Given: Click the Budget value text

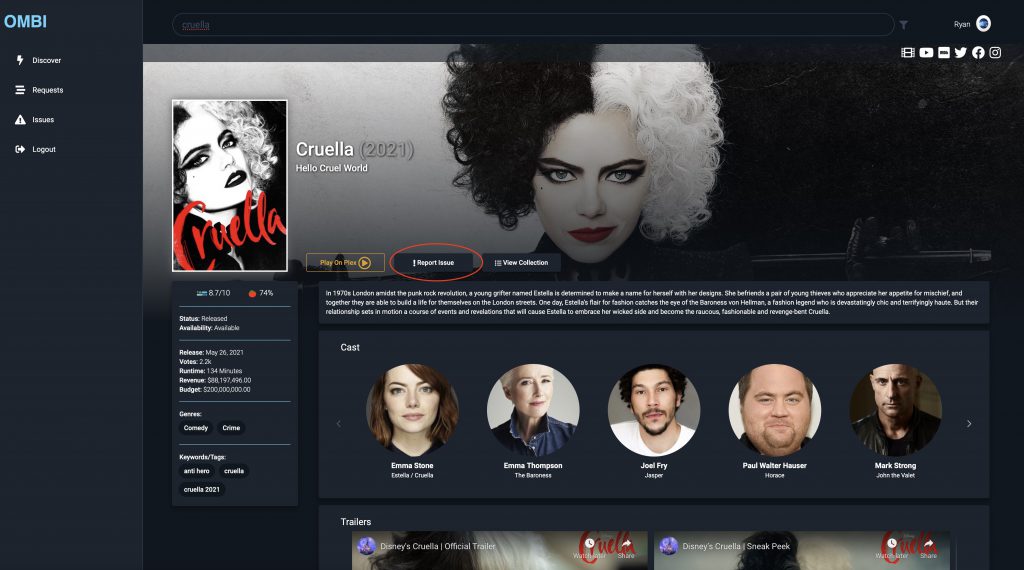Looking at the screenshot, I should pos(227,390).
